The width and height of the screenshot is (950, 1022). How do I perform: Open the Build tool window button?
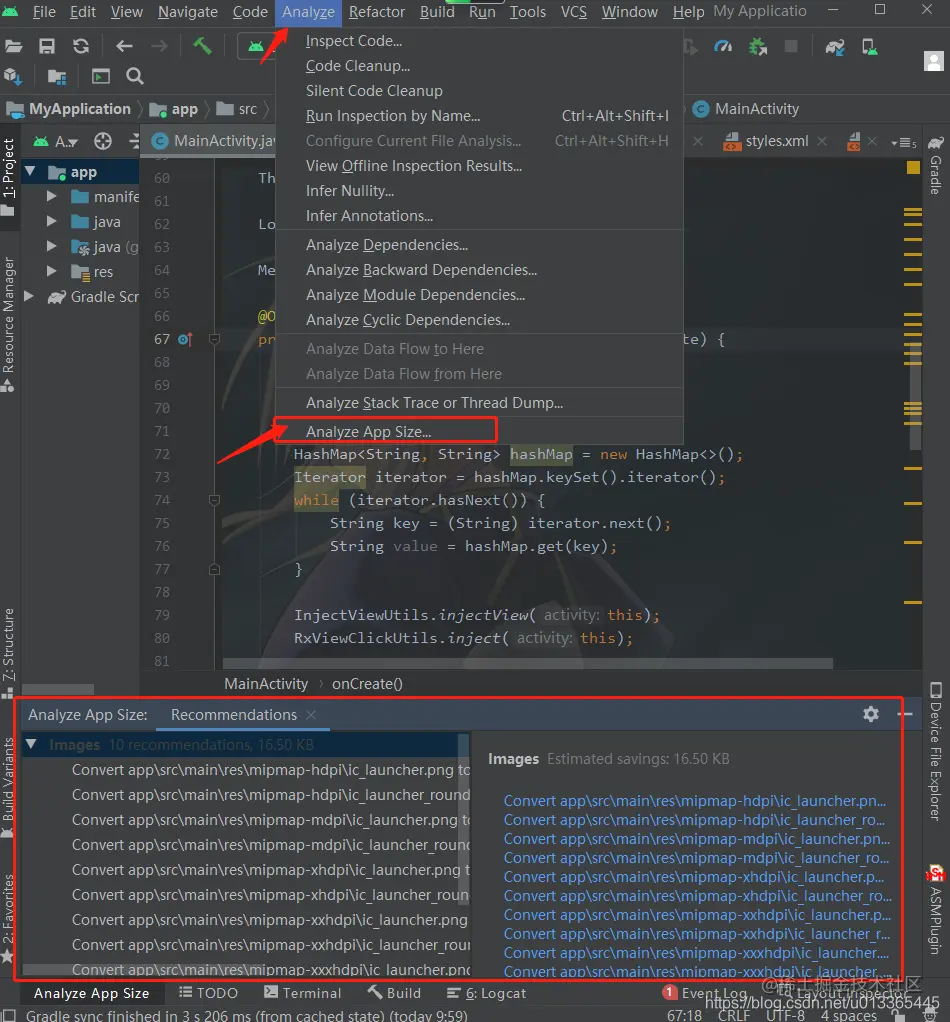[x=394, y=993]
